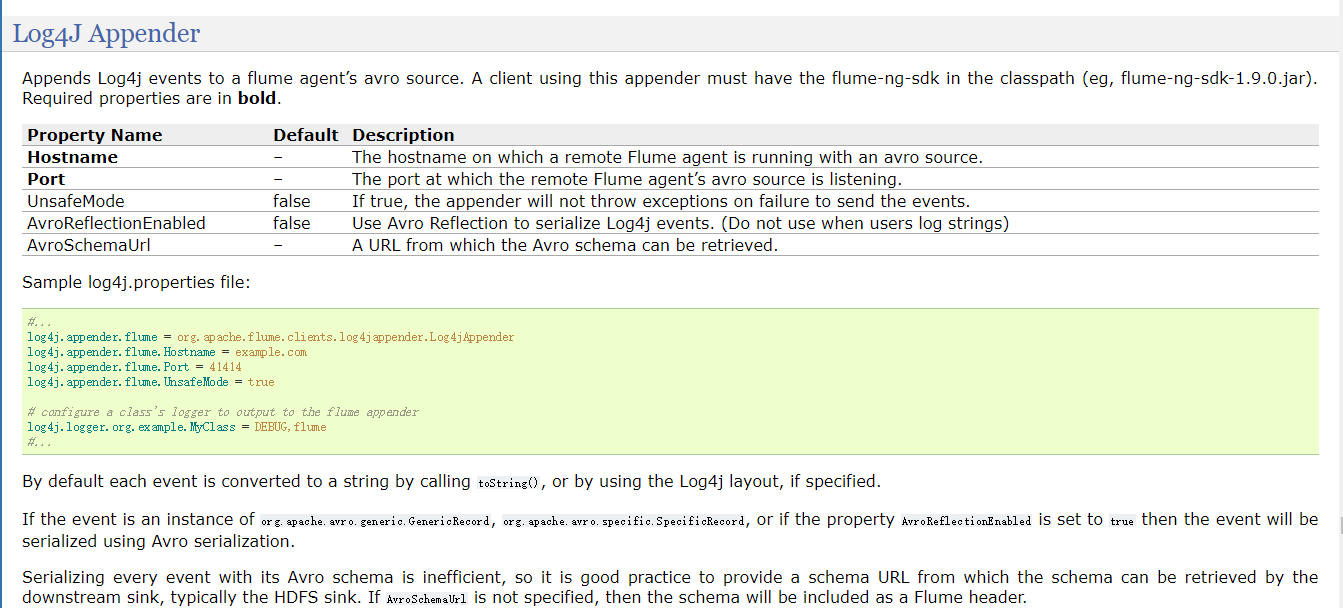Click the DEBUG,flume logger value

(x=290, y=427)
